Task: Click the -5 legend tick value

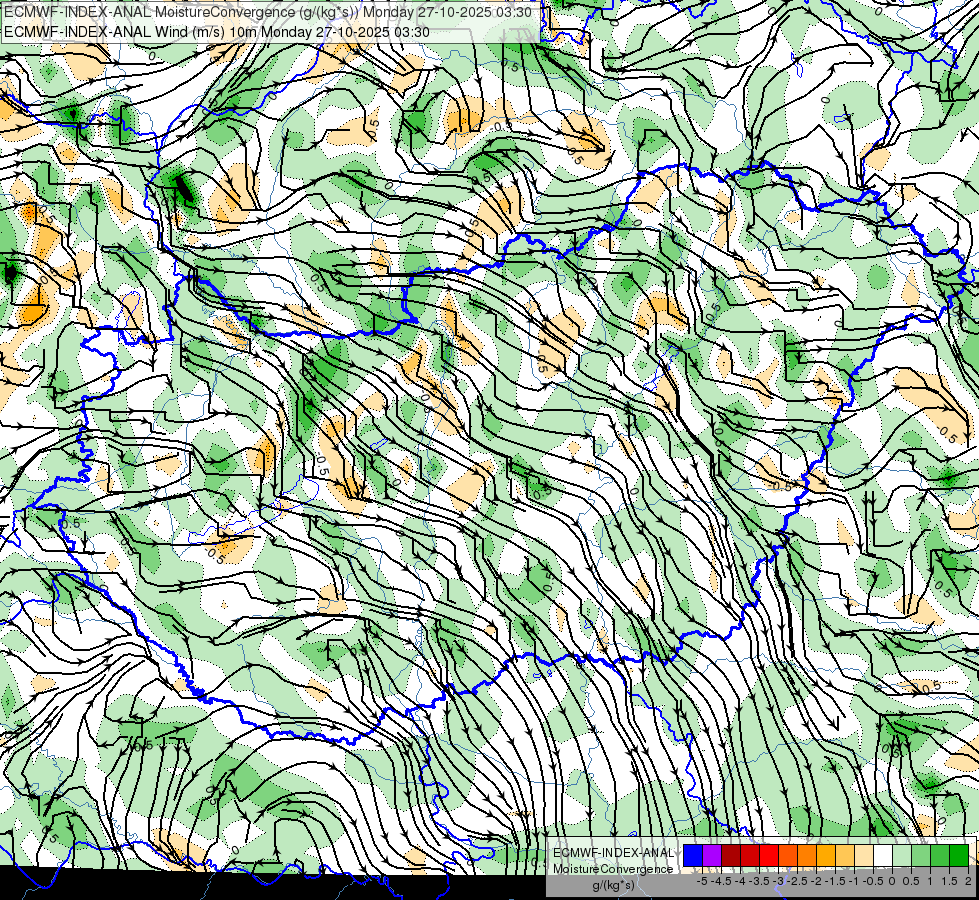Action: pyautogui.click(x=702, y=881)
